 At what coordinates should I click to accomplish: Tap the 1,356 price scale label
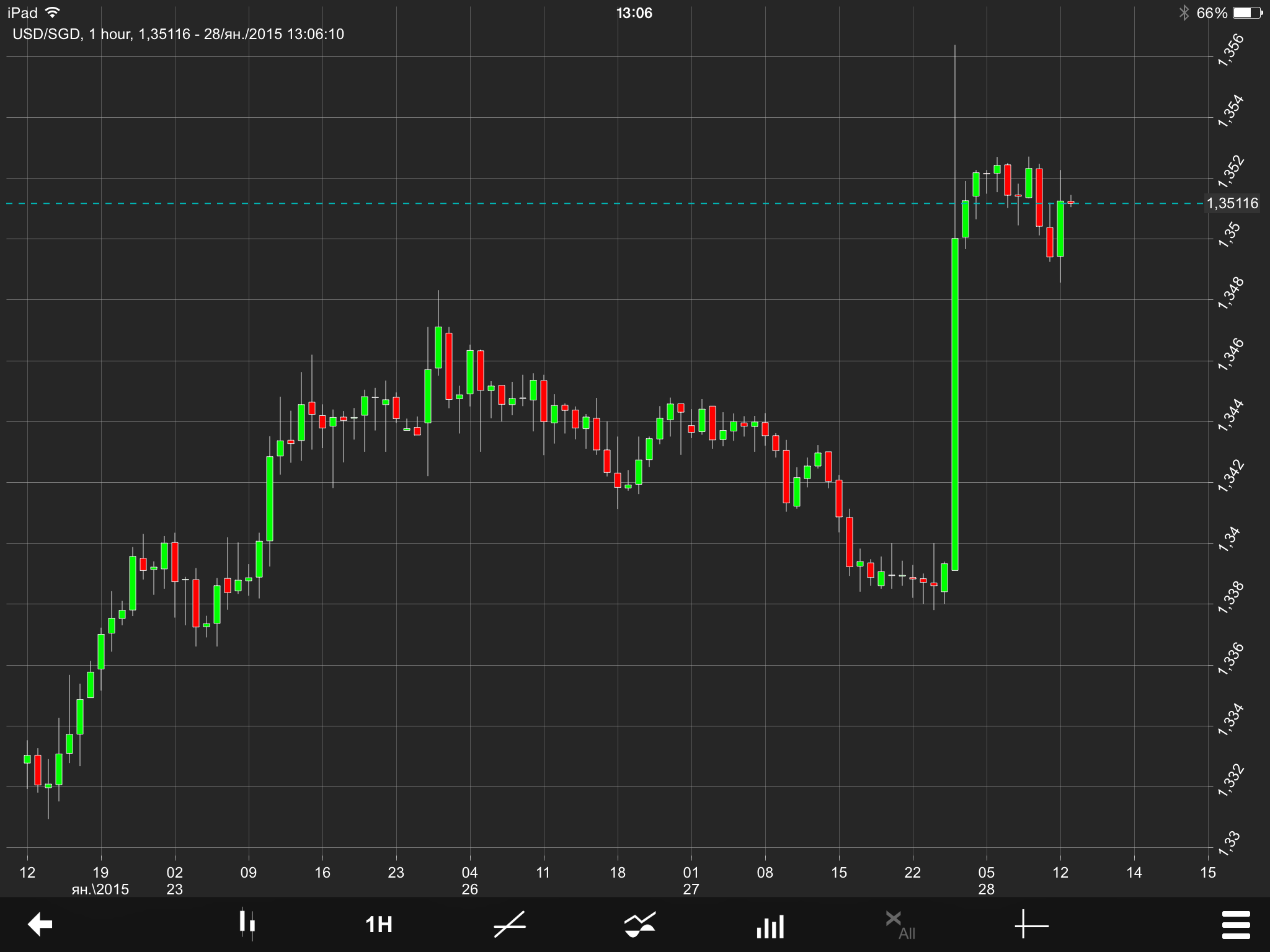[x=1230, y=50]
